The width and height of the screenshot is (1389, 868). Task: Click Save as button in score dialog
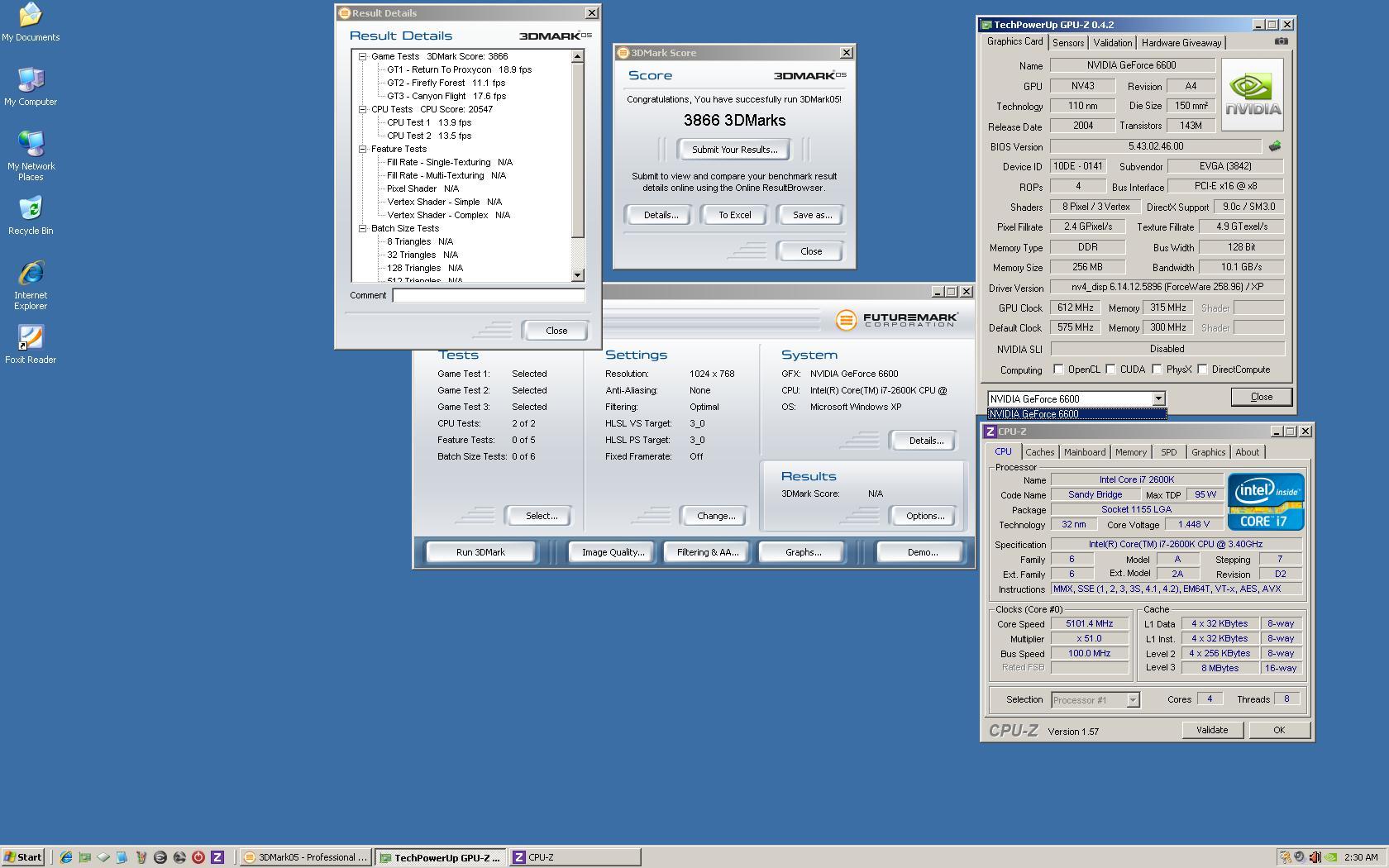point(812,215)
